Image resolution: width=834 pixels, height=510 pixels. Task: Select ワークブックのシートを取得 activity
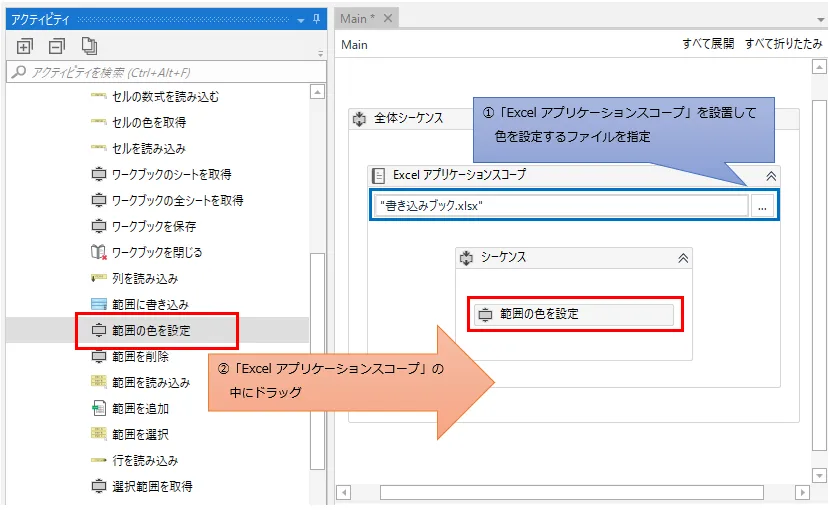tap(172, 174)
